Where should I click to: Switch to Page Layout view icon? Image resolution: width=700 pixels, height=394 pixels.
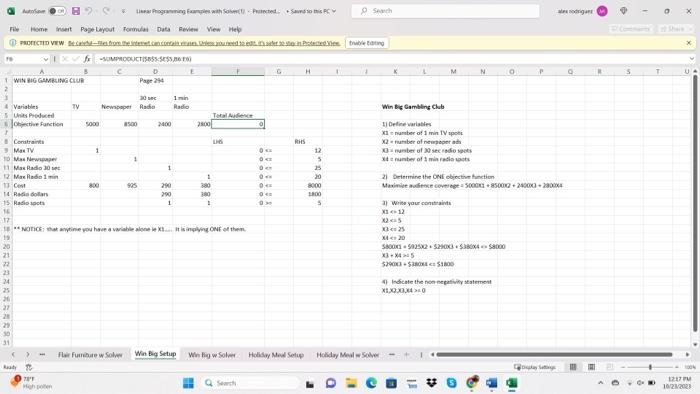(x=592, y=367)
